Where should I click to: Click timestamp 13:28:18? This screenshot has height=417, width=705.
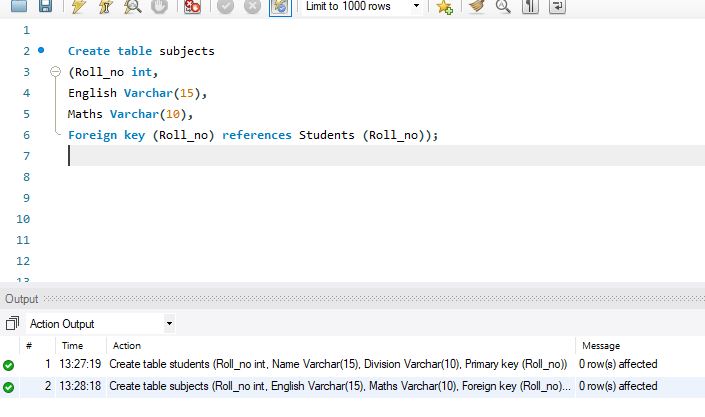tap(80, 386)
